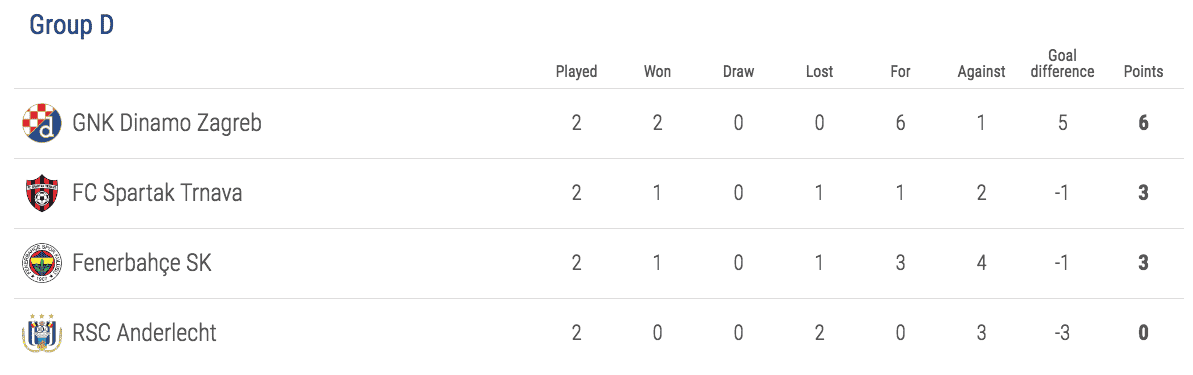Click the For column header
The width and height of the screenshot is (1193, 375).
900,72
